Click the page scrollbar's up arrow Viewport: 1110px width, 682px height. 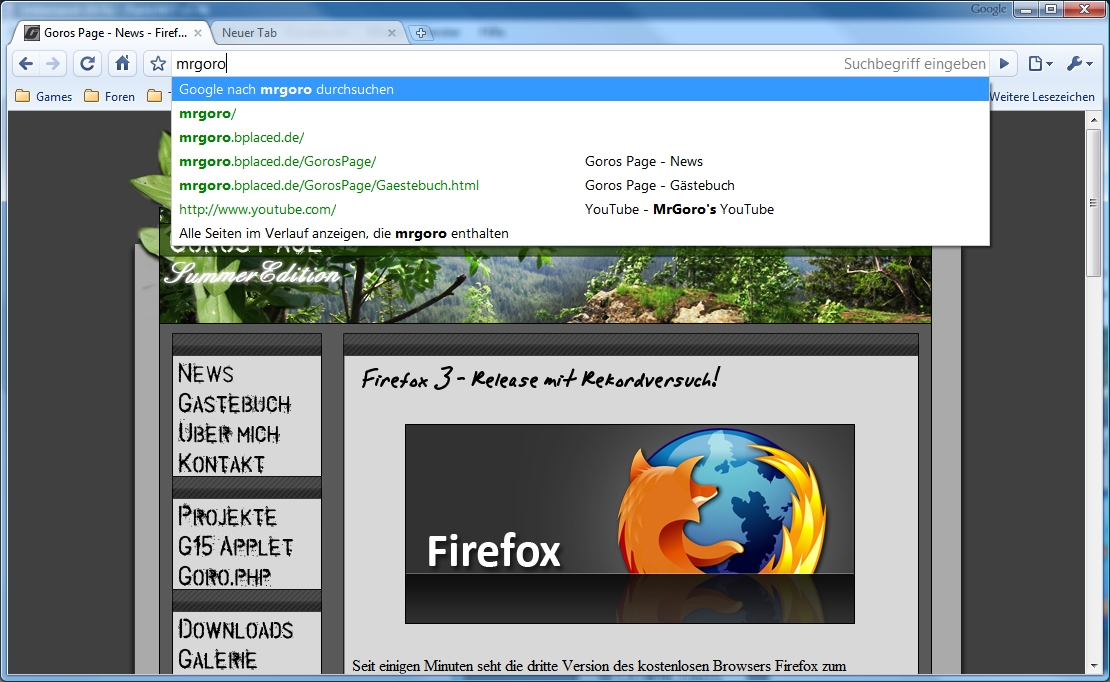coord(1093,118)
